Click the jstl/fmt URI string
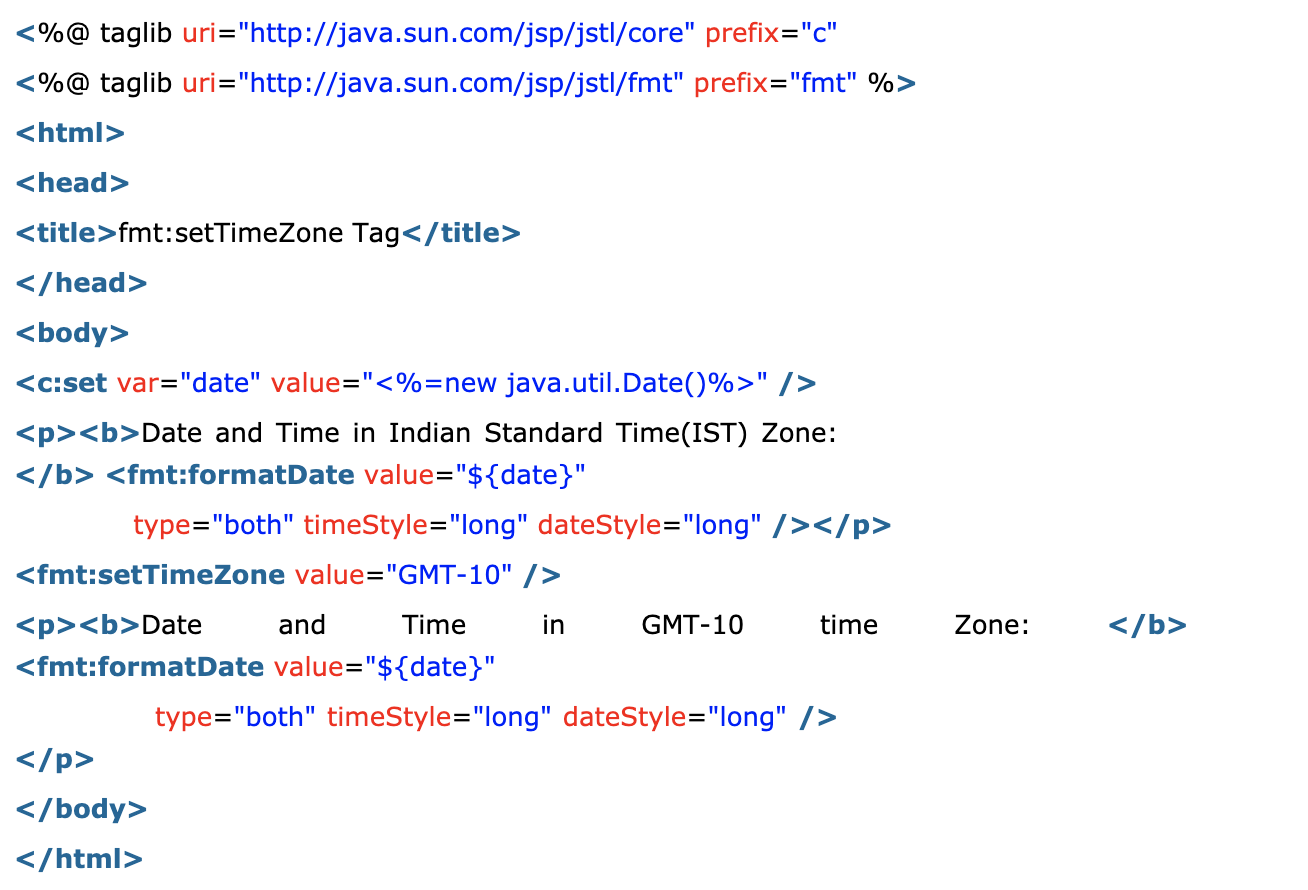This screenshot has width=1308, height=890. pos(461,83)
